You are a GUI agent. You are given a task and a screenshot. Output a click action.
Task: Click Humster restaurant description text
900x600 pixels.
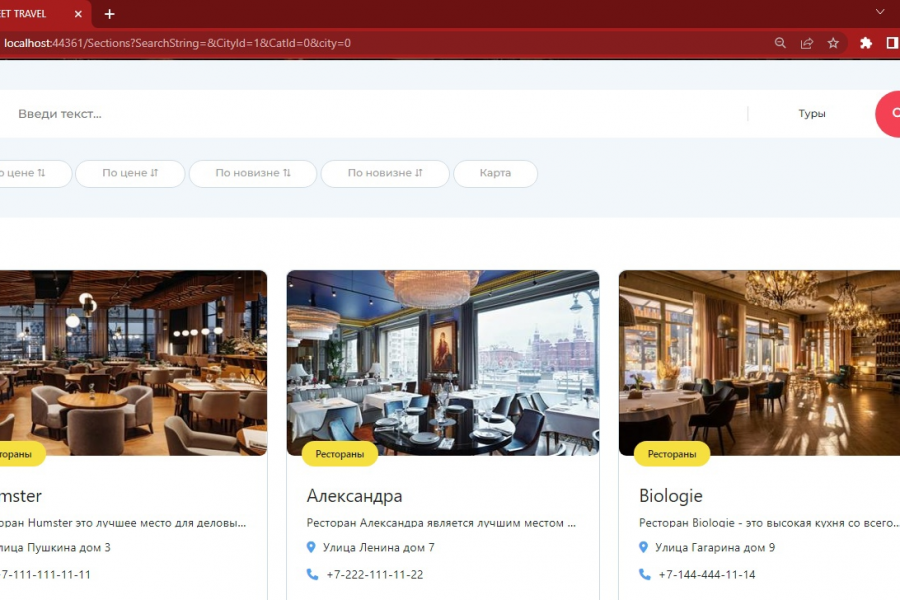click(x=123, y=523)
